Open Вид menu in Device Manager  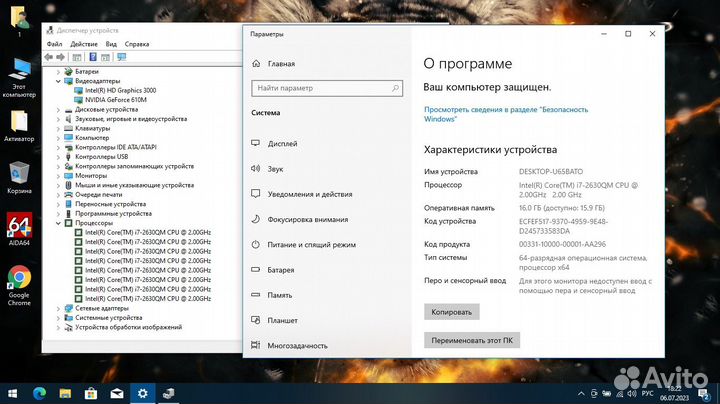[x=111, y=44]
